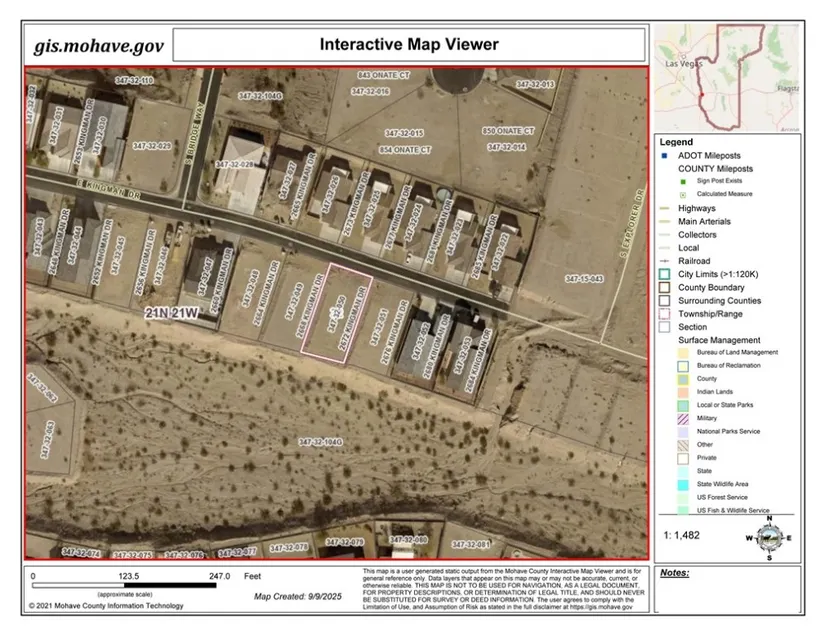Click the Railroad line symbol in legend

pyautogui.click(x=665, y=261)
